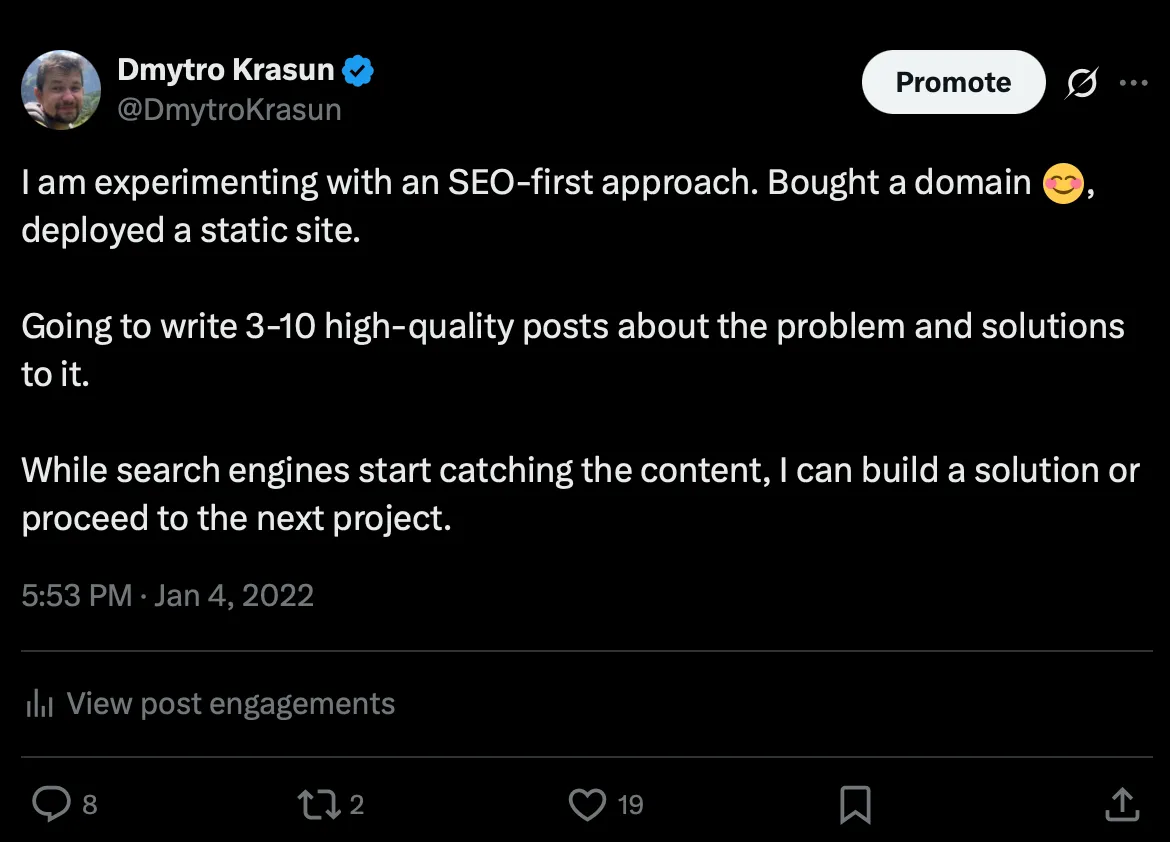Open the reply composer via speech bubble icon
Viewport: 1170px width, 842px height.
pos(52,803)
